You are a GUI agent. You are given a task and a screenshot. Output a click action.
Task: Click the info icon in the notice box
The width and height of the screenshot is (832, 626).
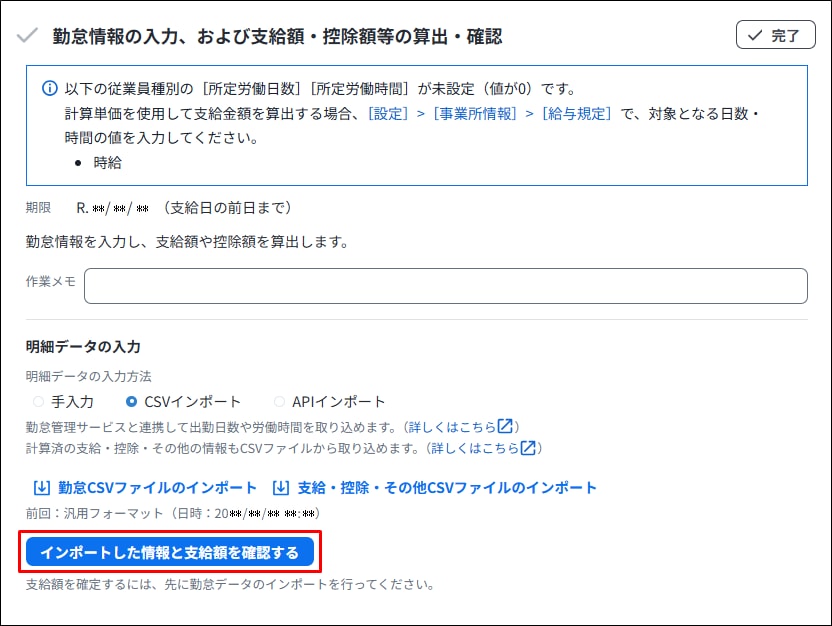click(49, 89)
